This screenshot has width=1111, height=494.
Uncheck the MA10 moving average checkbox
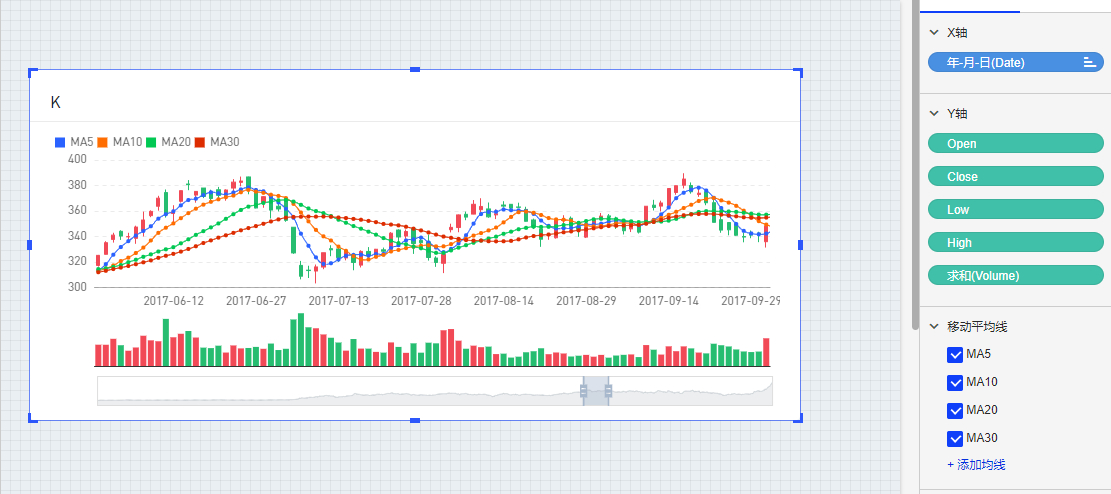pyautogui.click(x=954, y=382)
